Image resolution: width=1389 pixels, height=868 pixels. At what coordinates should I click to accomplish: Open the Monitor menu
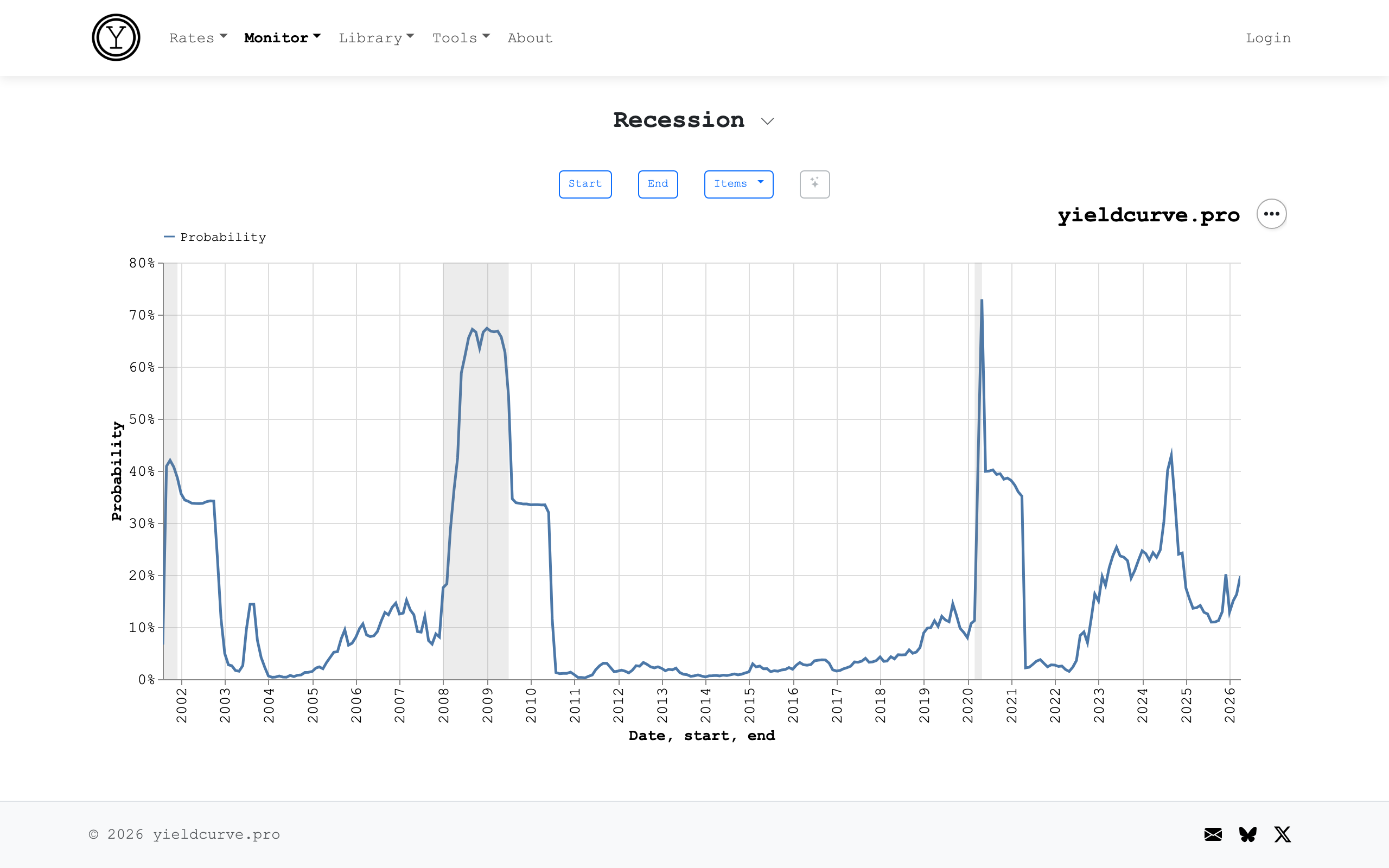(x=282, y=38)
